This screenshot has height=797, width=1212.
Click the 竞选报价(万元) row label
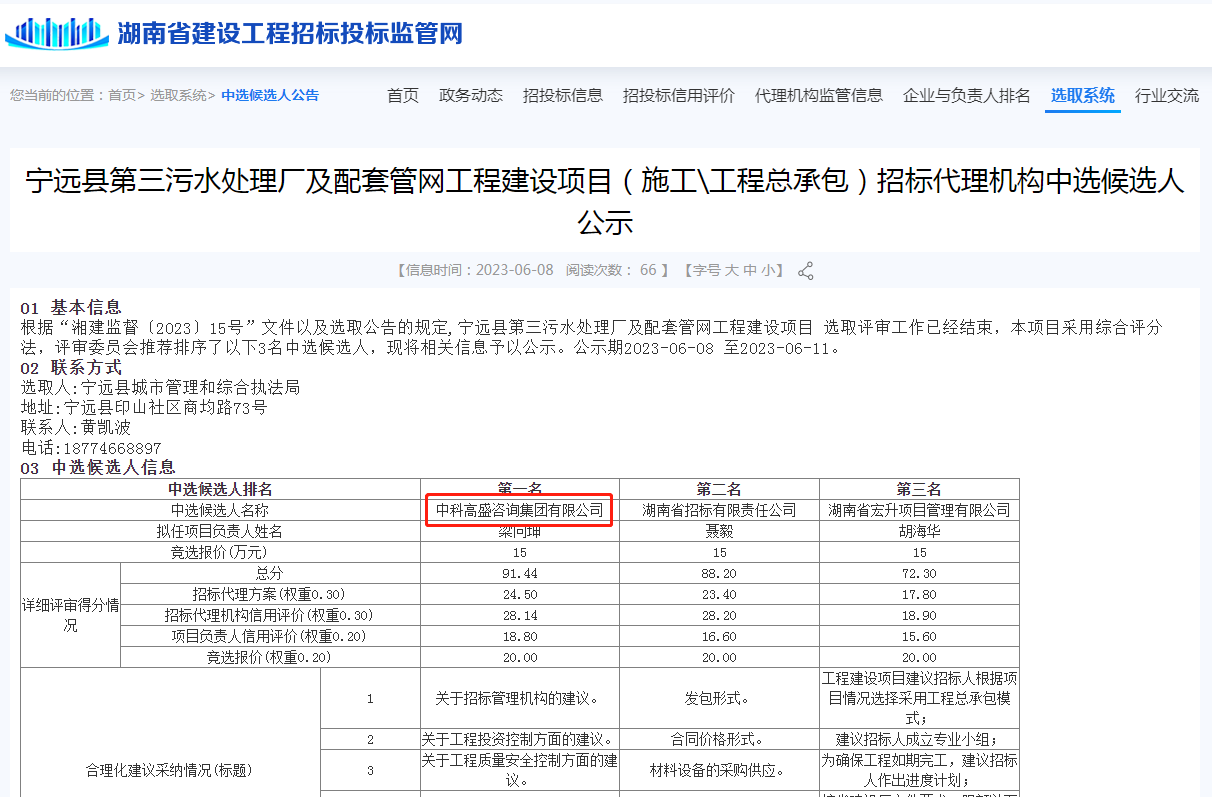tap(220, 552)
